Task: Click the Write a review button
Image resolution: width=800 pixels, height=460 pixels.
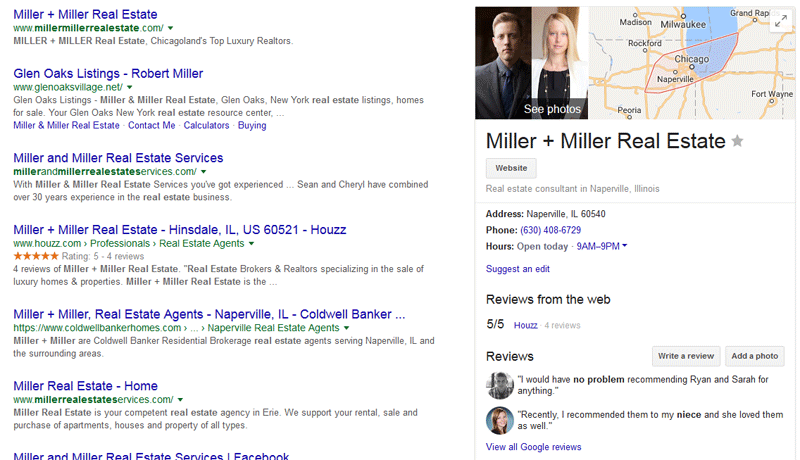Action: point(686,356)
